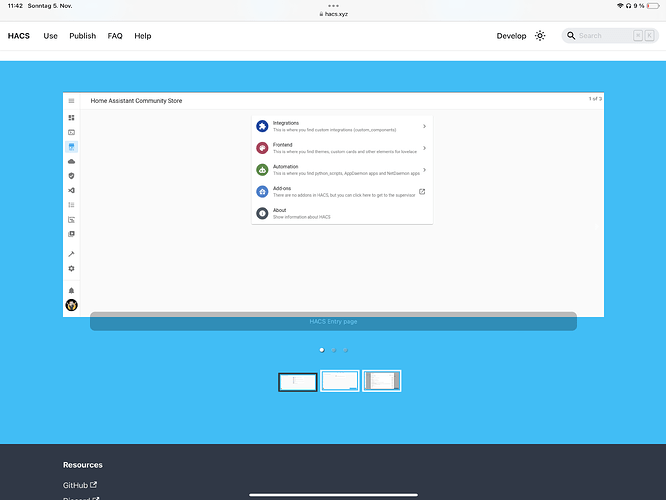Click the user avatar in the sidebar
Image resolution: width=666 pixels, height=500 pixels.
point(71,305)
